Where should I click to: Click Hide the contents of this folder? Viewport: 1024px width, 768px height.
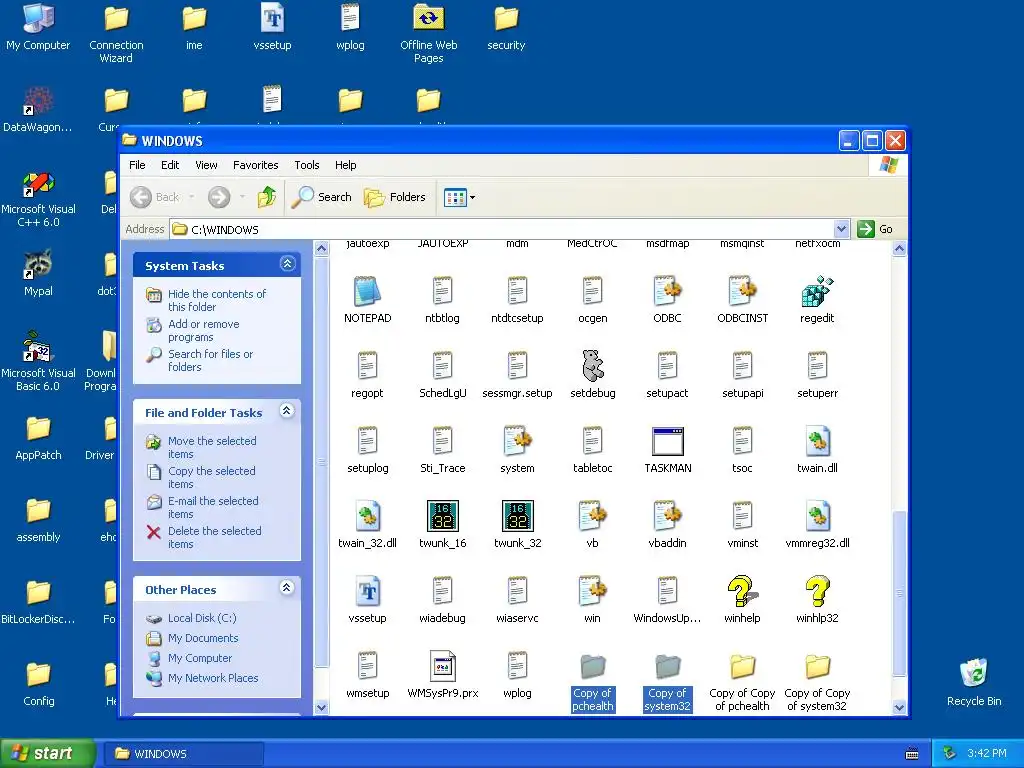coord(217,300)
